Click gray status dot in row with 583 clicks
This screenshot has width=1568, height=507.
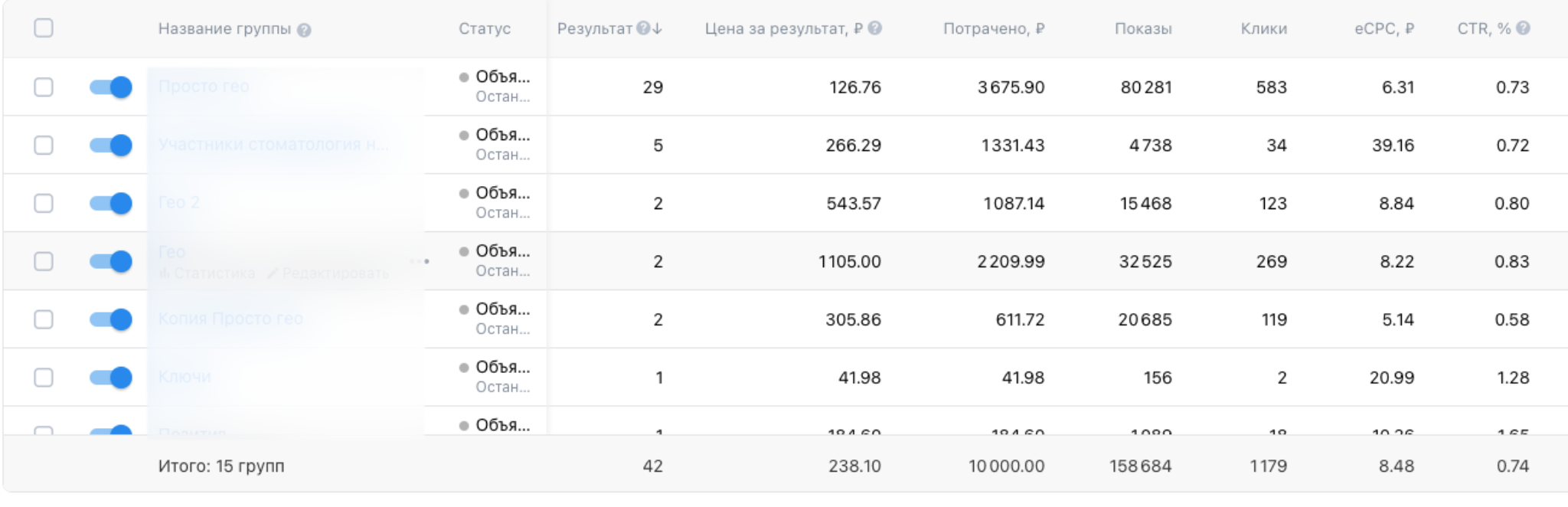(463, 77)
